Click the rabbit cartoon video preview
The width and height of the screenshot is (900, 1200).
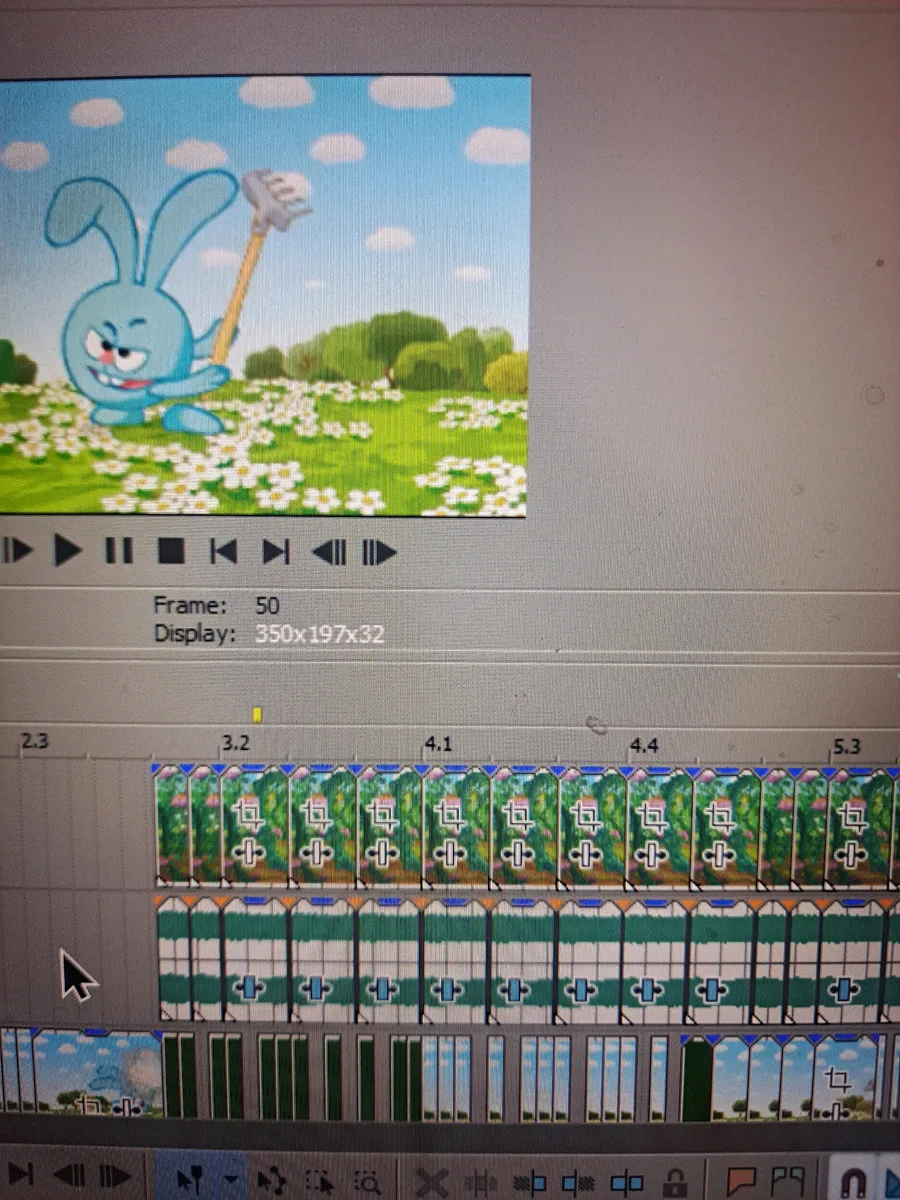tap(264, 296)
